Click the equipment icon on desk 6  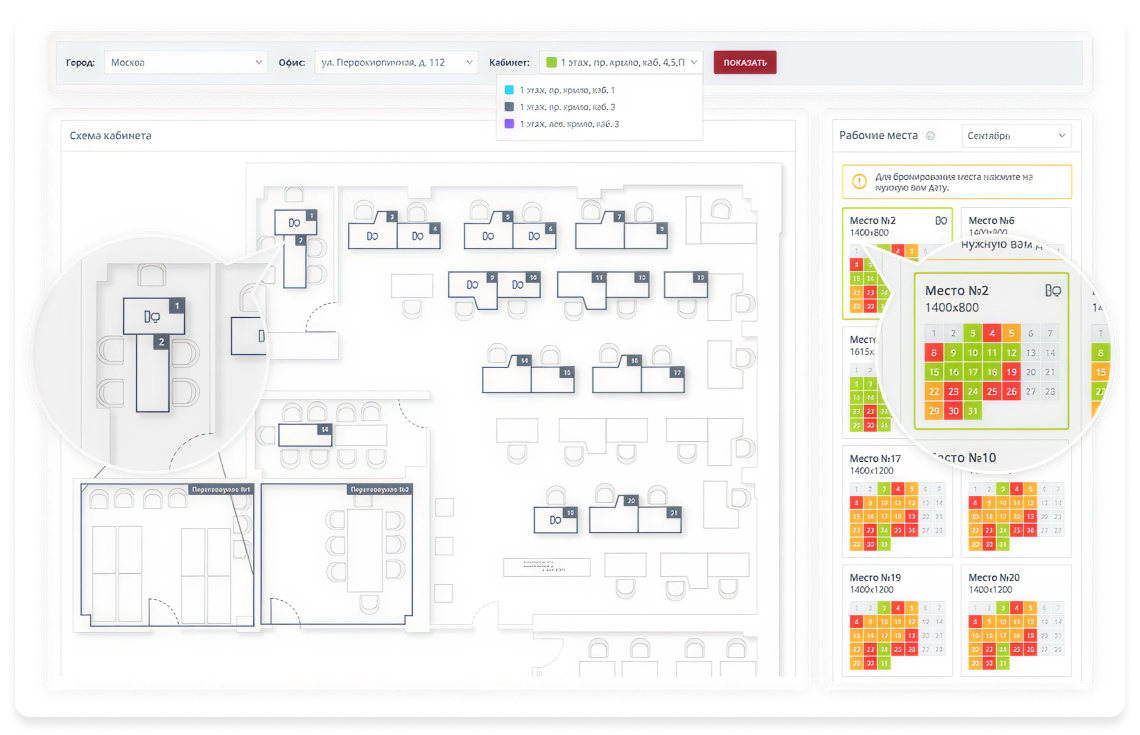tap(534, 236)
